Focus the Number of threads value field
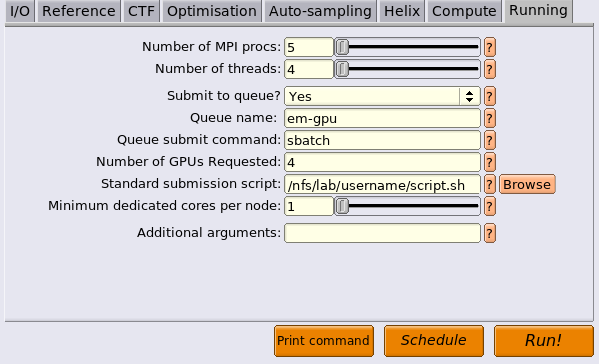Image resolution: width=599 pixels, height=364 pixels. coord(309,70)
